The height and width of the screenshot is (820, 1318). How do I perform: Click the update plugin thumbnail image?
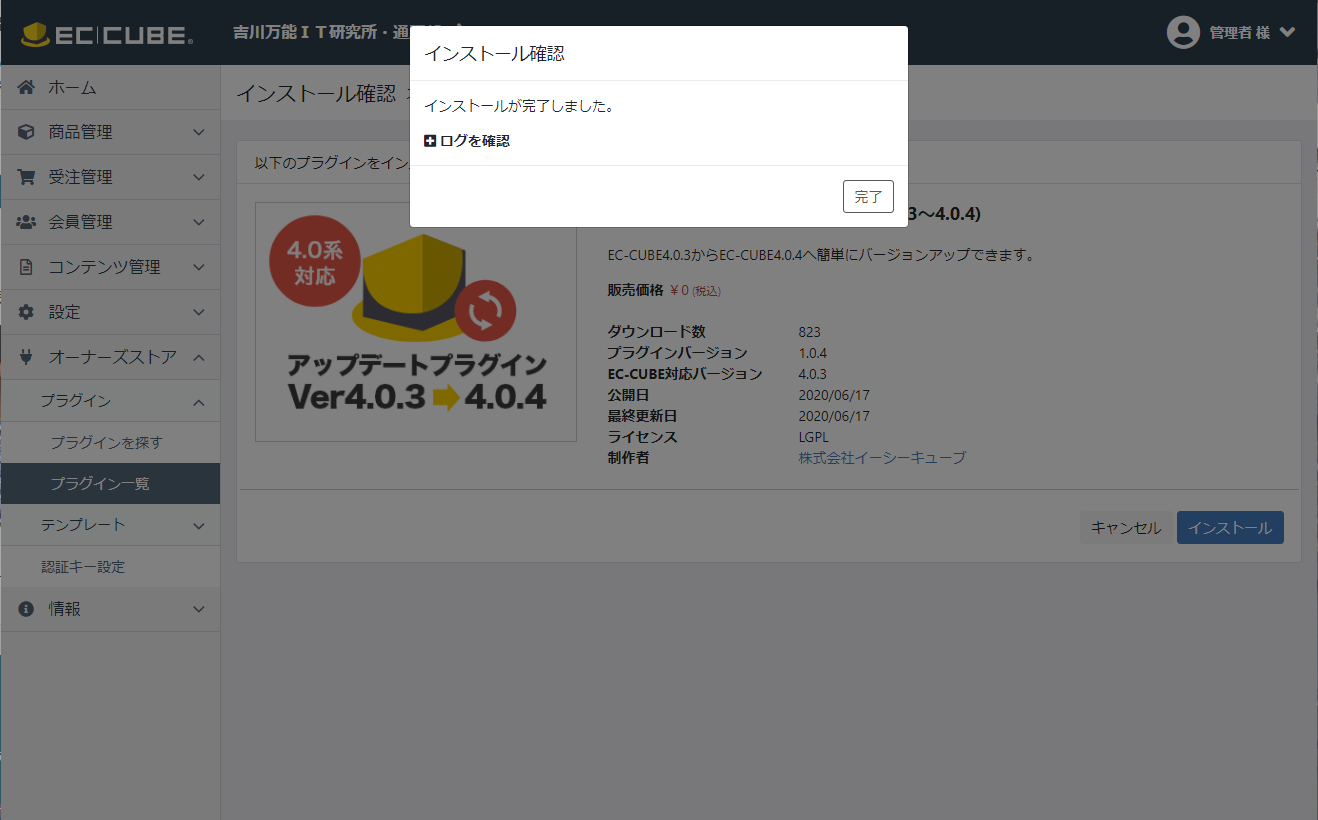tap(416, 322)
